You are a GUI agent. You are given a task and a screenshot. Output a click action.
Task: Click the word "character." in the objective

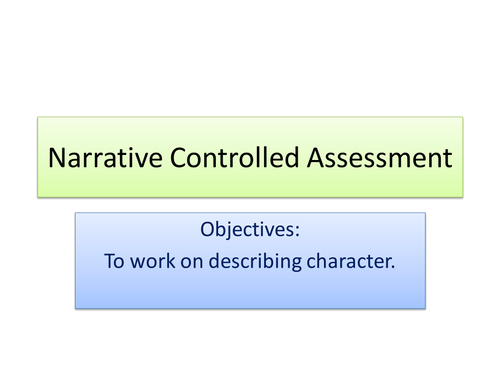tap(351, 261)
